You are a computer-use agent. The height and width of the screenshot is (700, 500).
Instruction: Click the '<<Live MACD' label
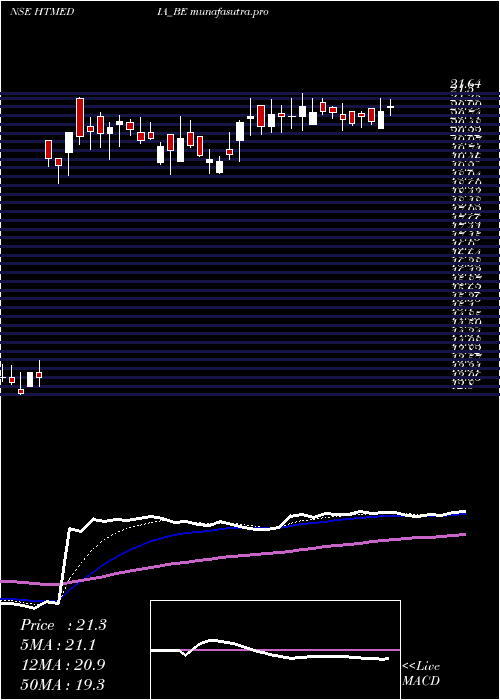tap(421, 674)
